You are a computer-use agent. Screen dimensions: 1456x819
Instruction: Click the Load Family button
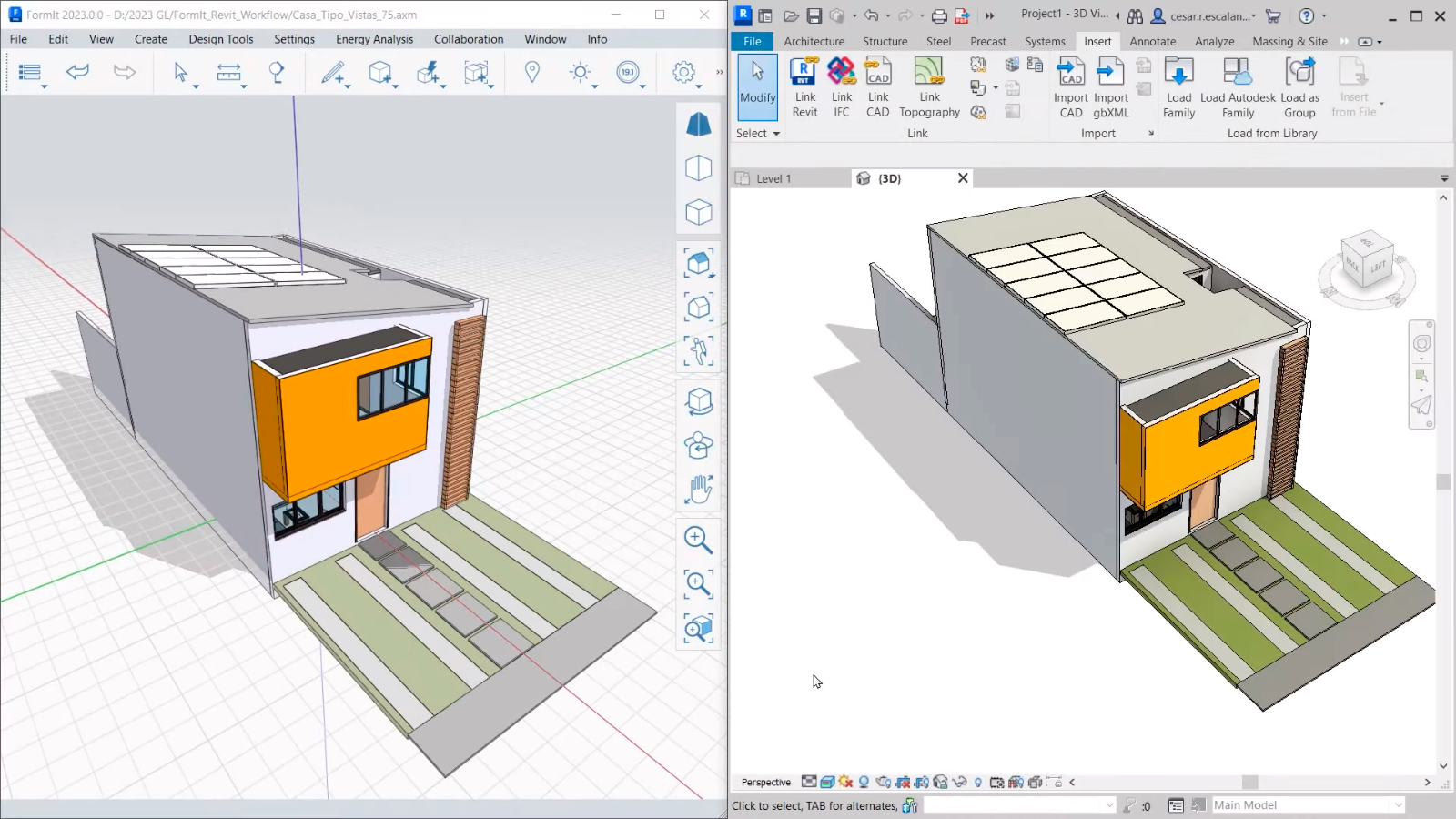pos(1179,86)
